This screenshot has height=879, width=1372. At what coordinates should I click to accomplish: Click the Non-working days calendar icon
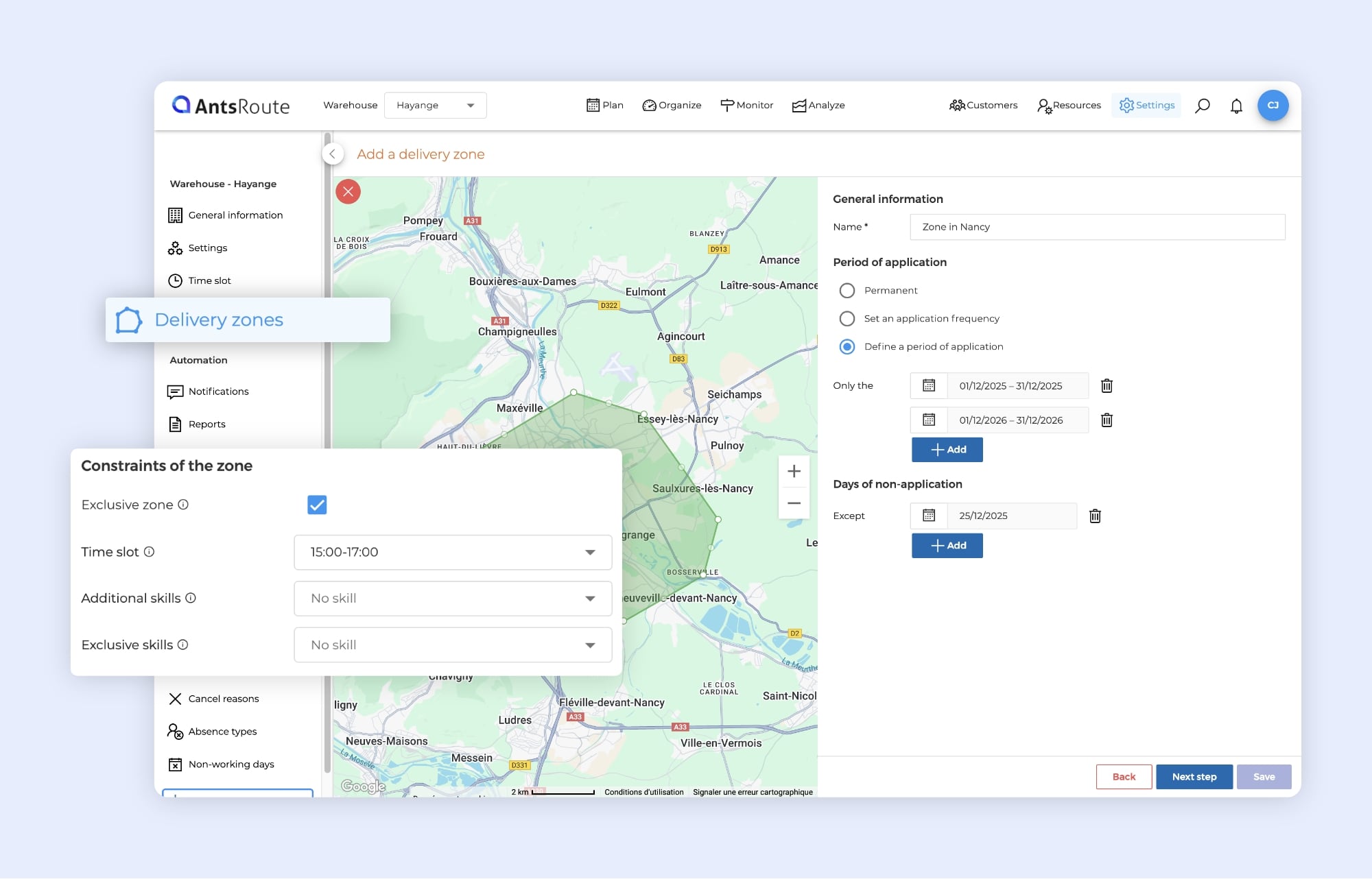tap(176, 764)
